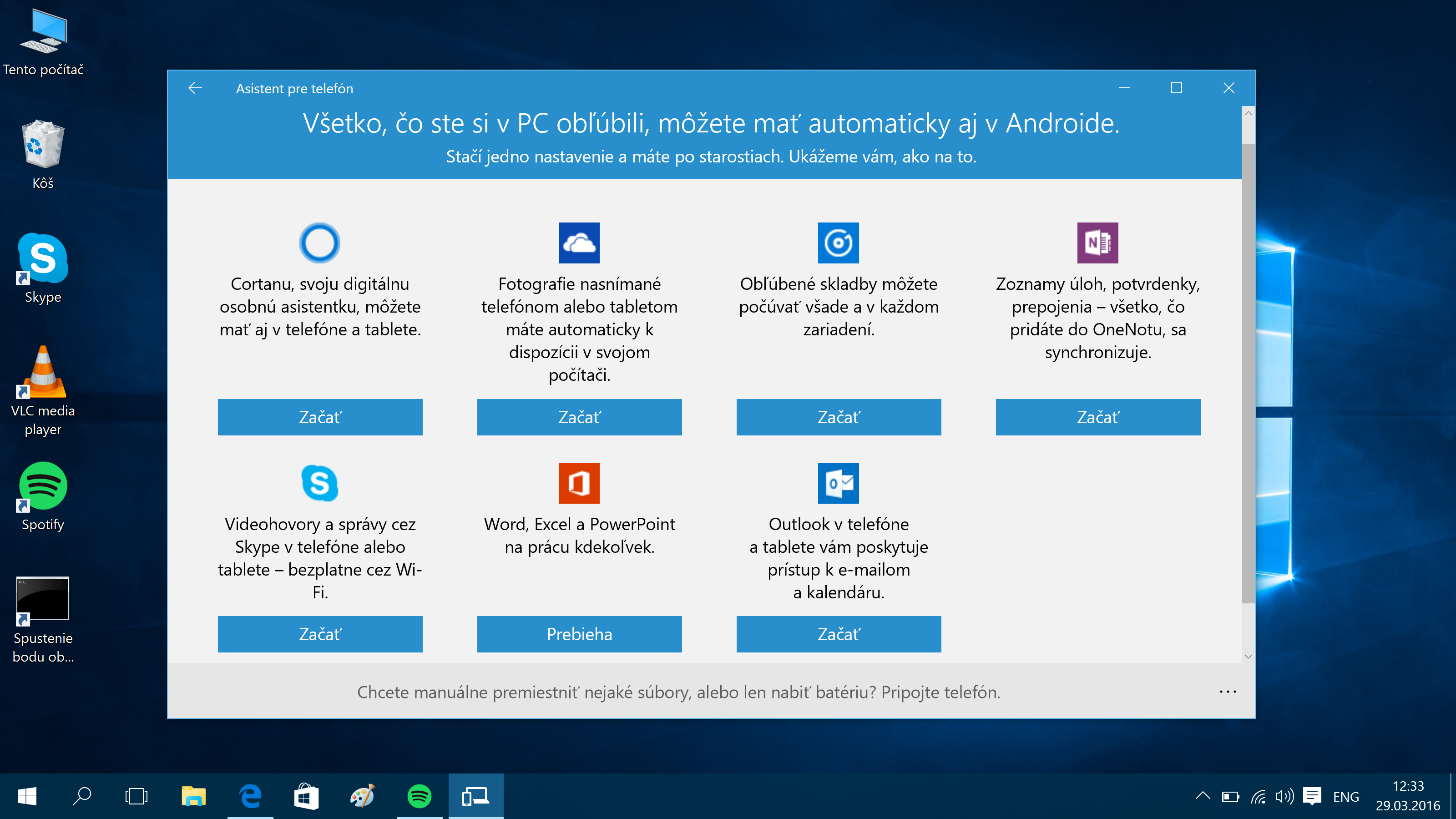This screenshot has width=1456, height=819.
Task: Click the ENG language indicator
Action: tap(1346, 797)
